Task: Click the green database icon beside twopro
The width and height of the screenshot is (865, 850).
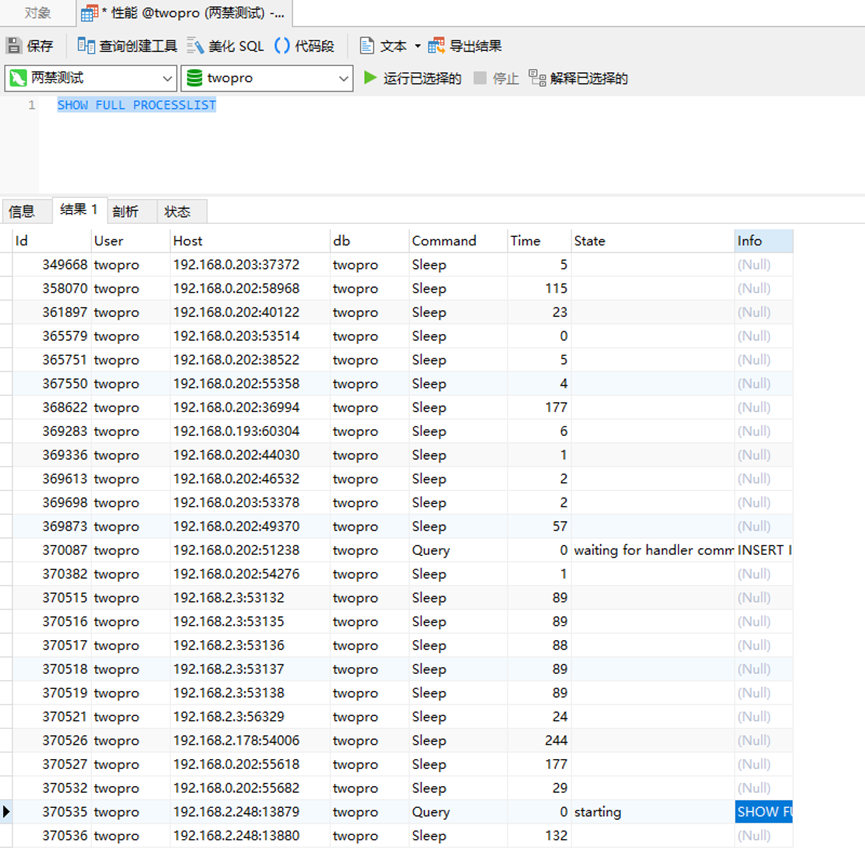Action: pos(194,78)
